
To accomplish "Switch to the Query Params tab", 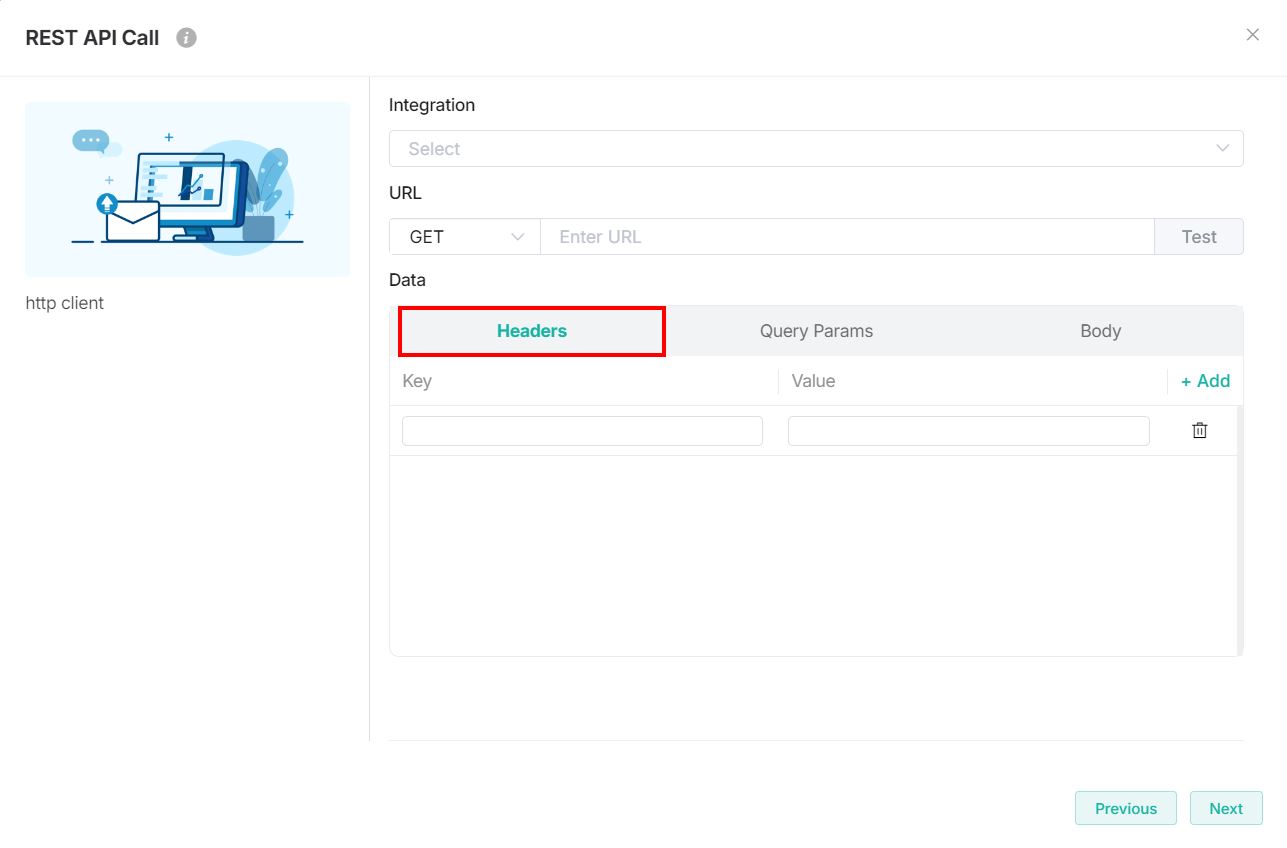I will (816, 331).
